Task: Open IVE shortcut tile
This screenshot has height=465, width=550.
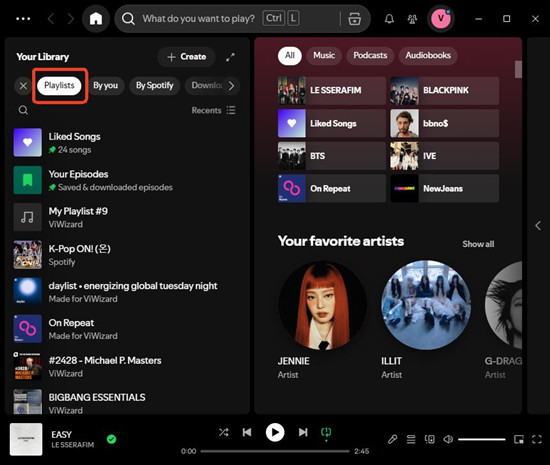Action: (x=445, y=156)
